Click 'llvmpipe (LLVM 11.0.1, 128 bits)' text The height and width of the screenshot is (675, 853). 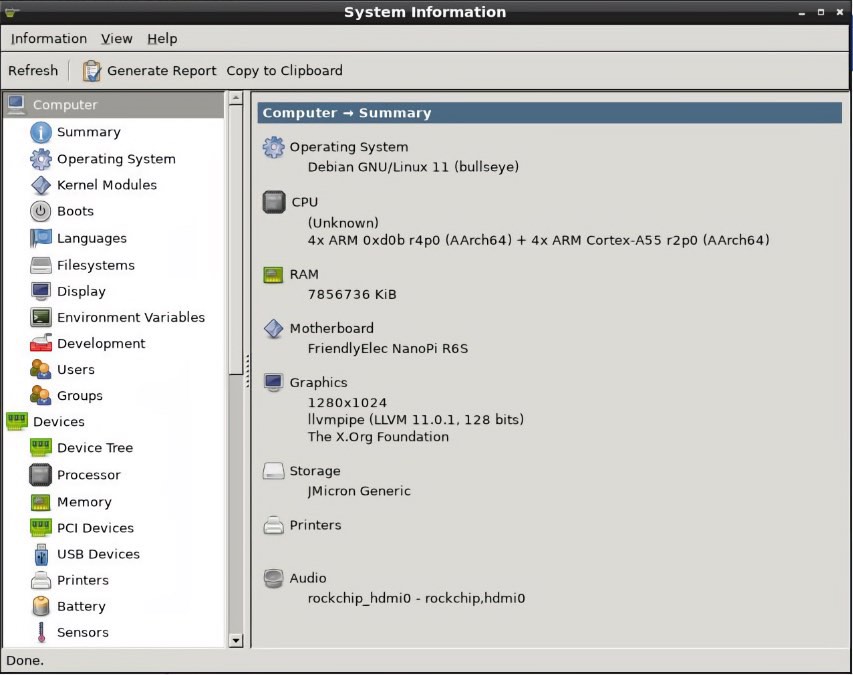click(416, 419)
